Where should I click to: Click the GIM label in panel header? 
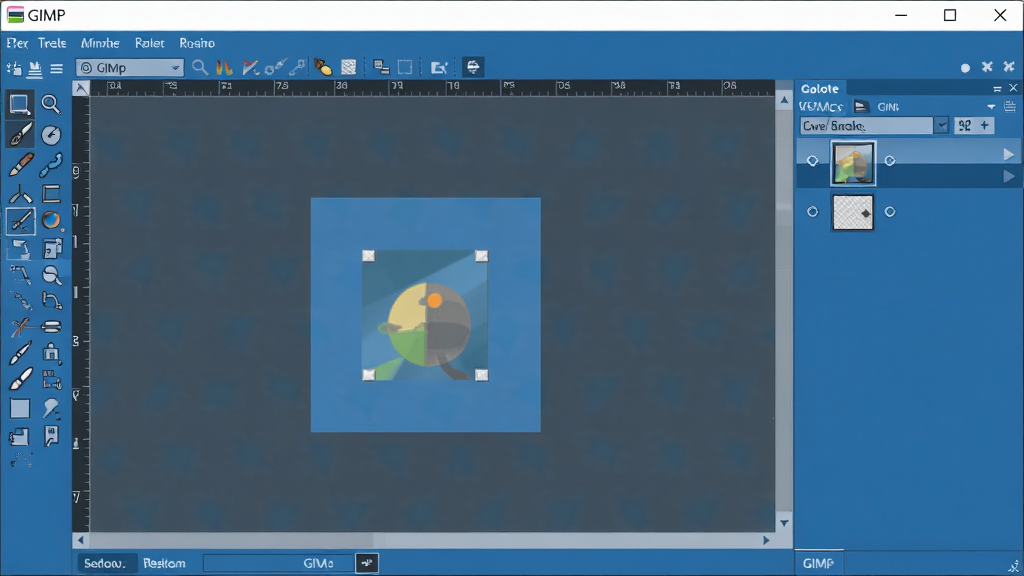pyautogui.click(x=888, y=106)
